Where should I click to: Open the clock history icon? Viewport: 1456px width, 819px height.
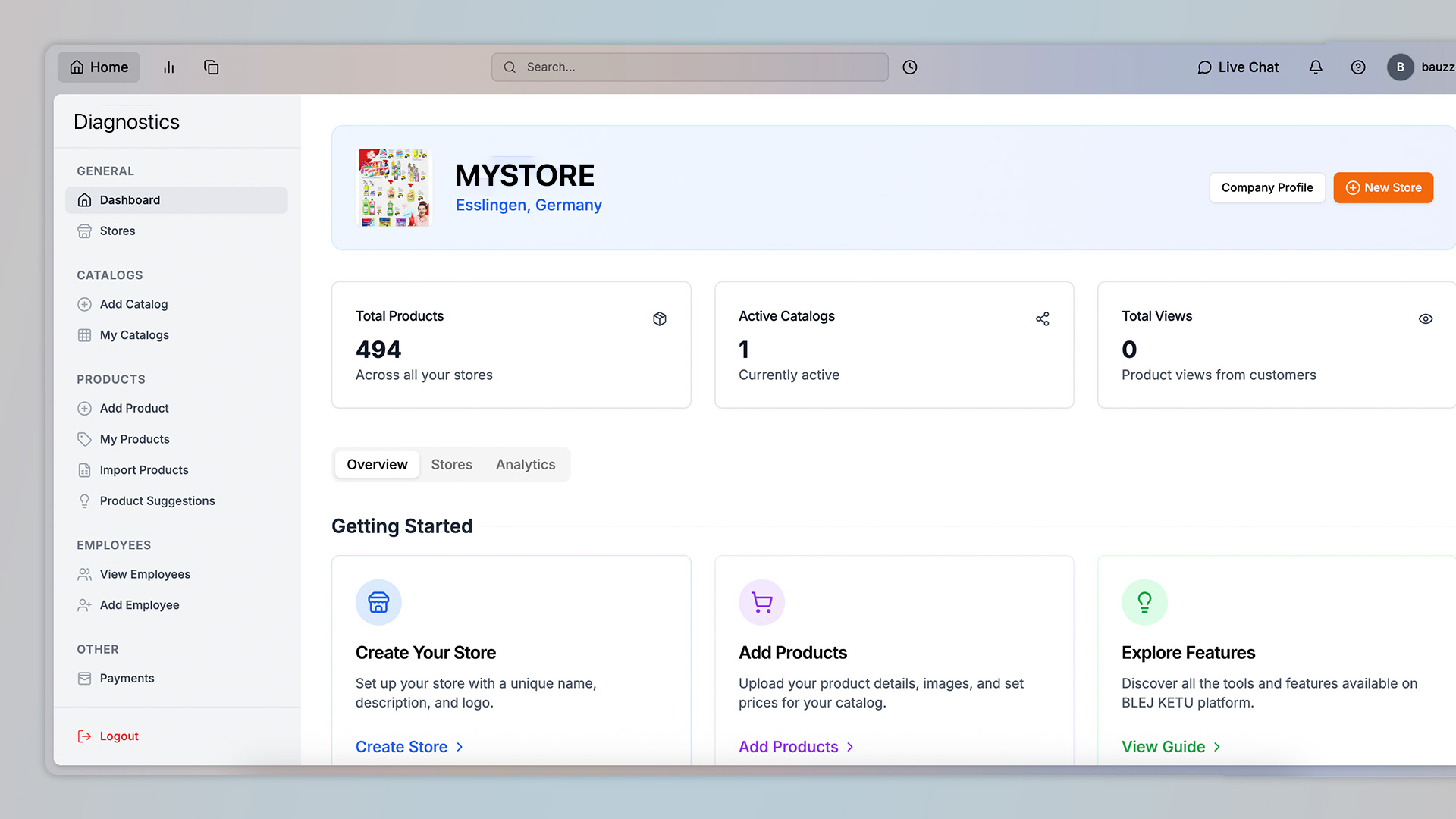910,67
